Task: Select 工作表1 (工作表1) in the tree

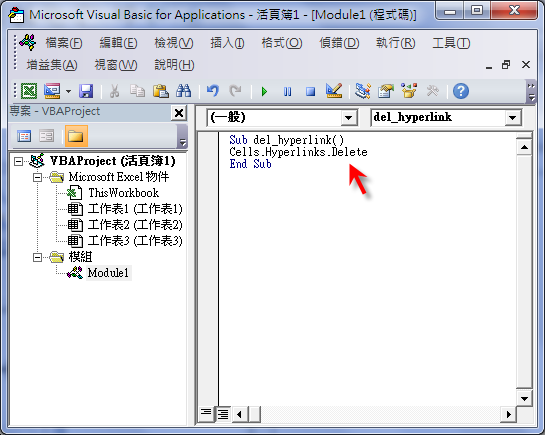Action: (x=135, y=209)
